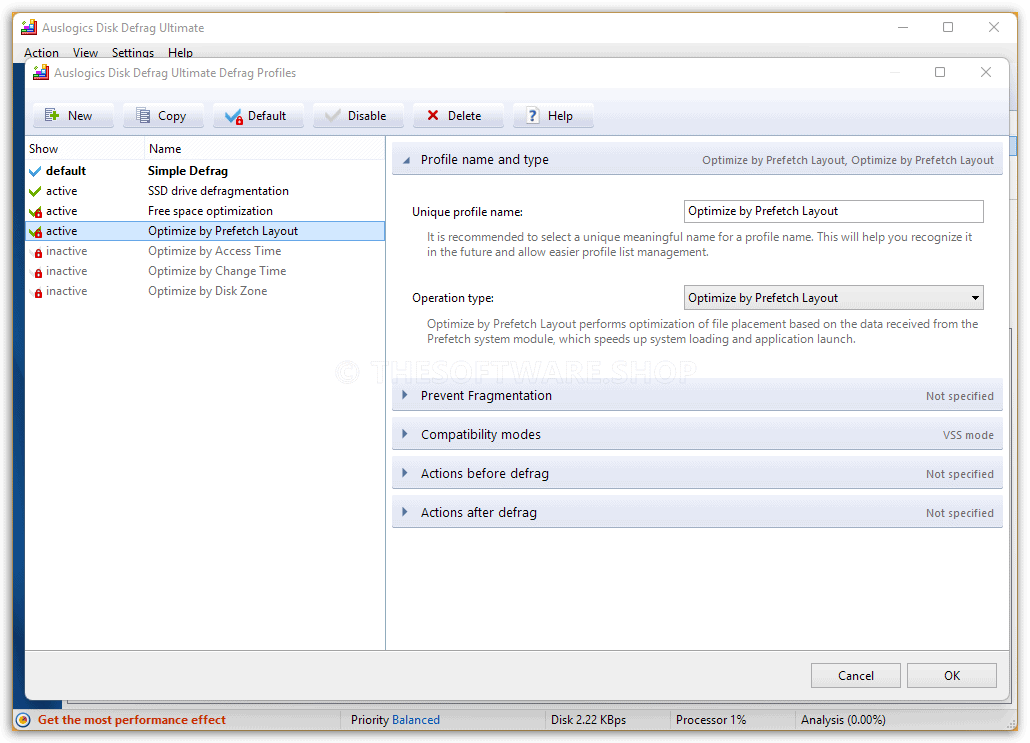The height and width of the screenshot is (743, 1030).
Task: Expand the Prevent Fragmentation section
Action: [697, 395]
